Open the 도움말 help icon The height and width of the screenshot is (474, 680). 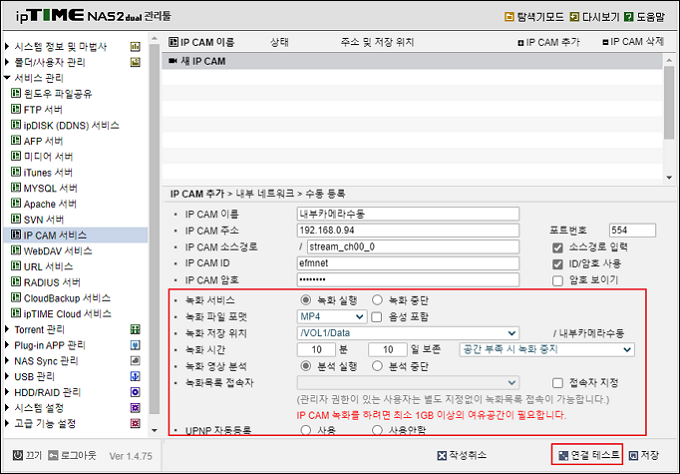click(628, 16)
